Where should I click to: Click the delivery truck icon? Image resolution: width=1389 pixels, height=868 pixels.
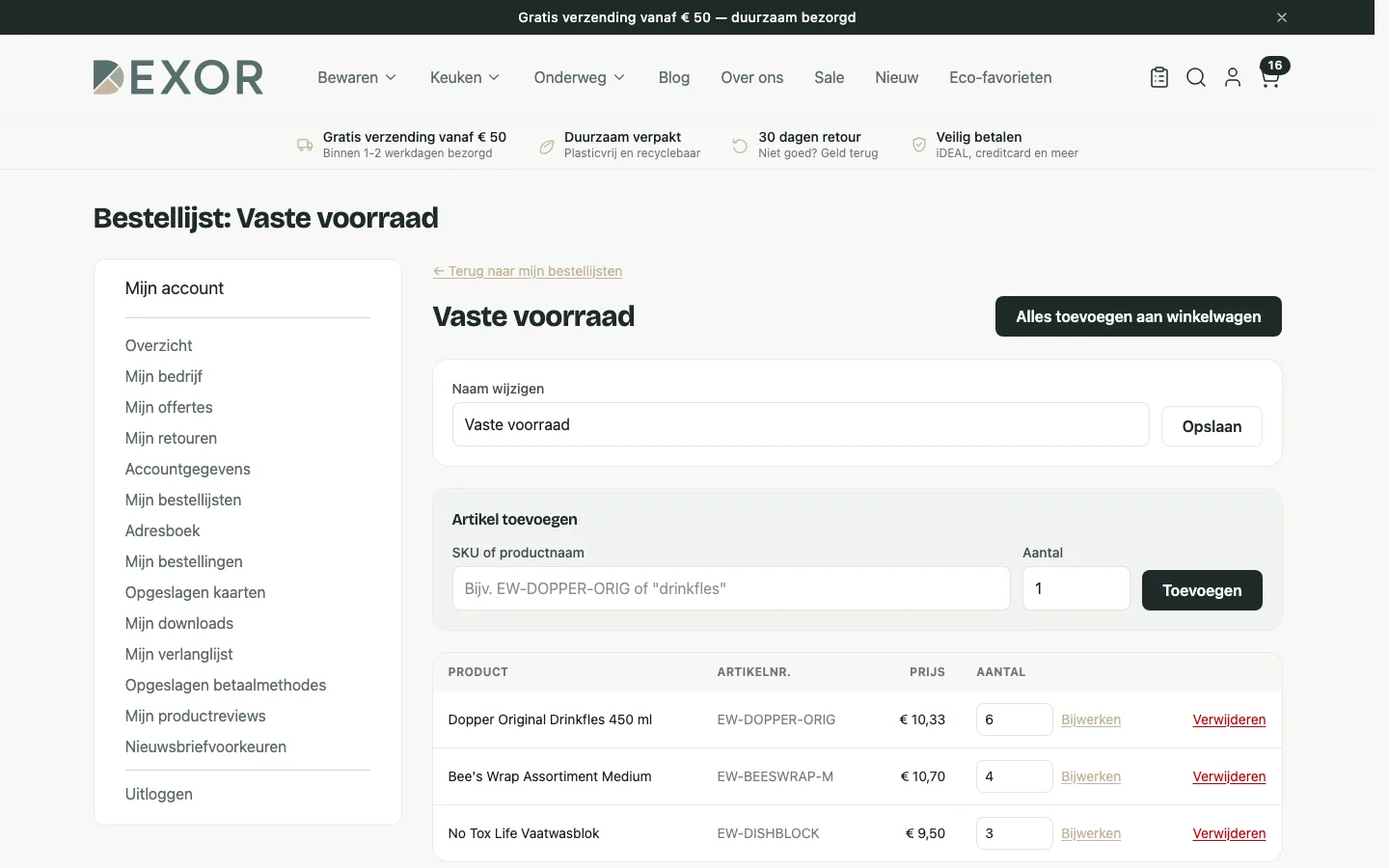pyautogui.click(x=305, y=146)
